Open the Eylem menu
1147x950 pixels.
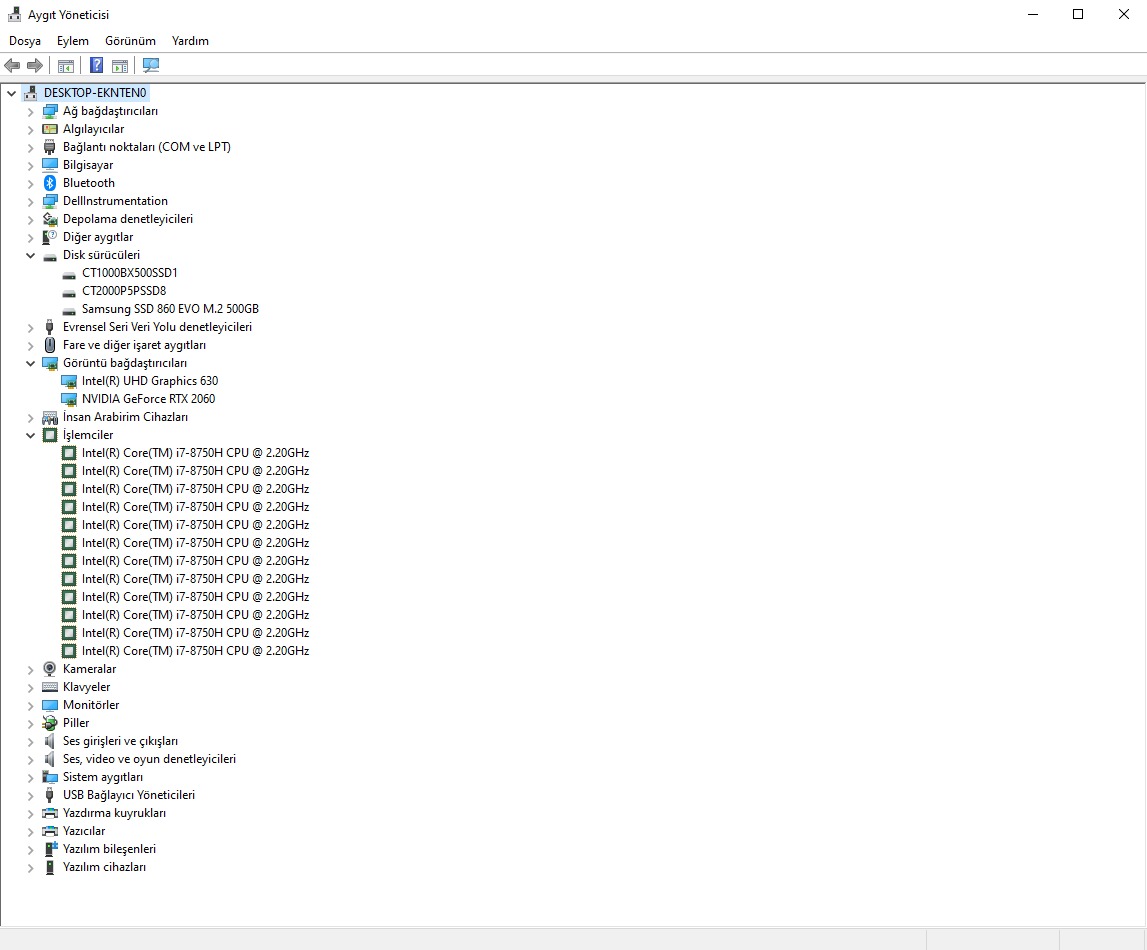click(72, 41)
